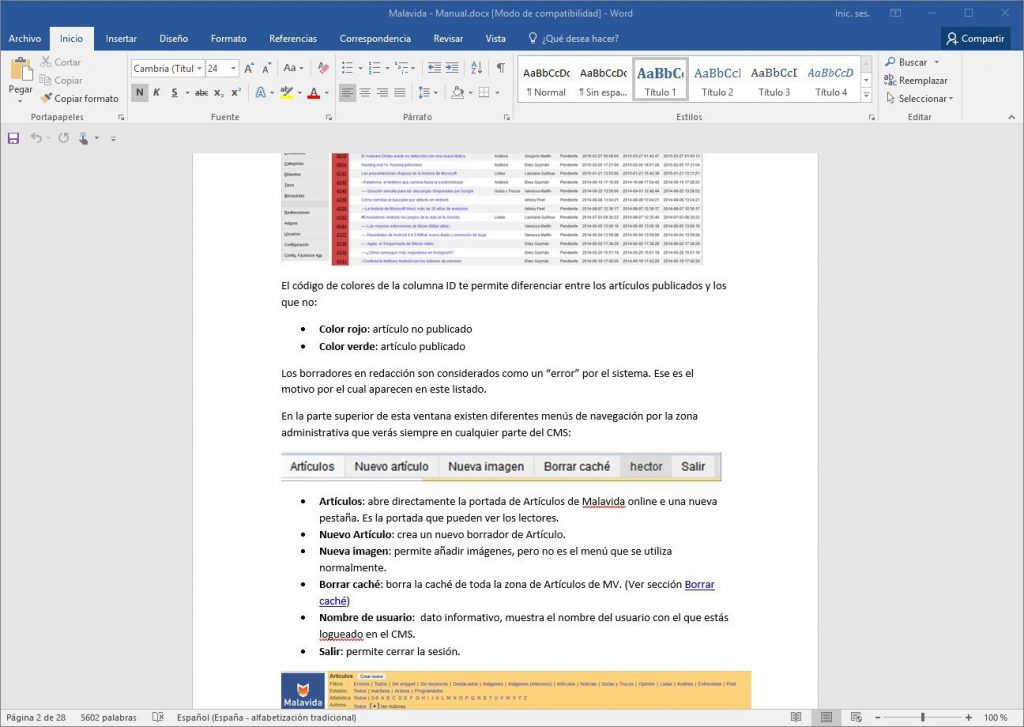Click the touch/mouse mode icon
This screenshot has height=727, width=1024.
pyautogui.click(x=84, y=138)
